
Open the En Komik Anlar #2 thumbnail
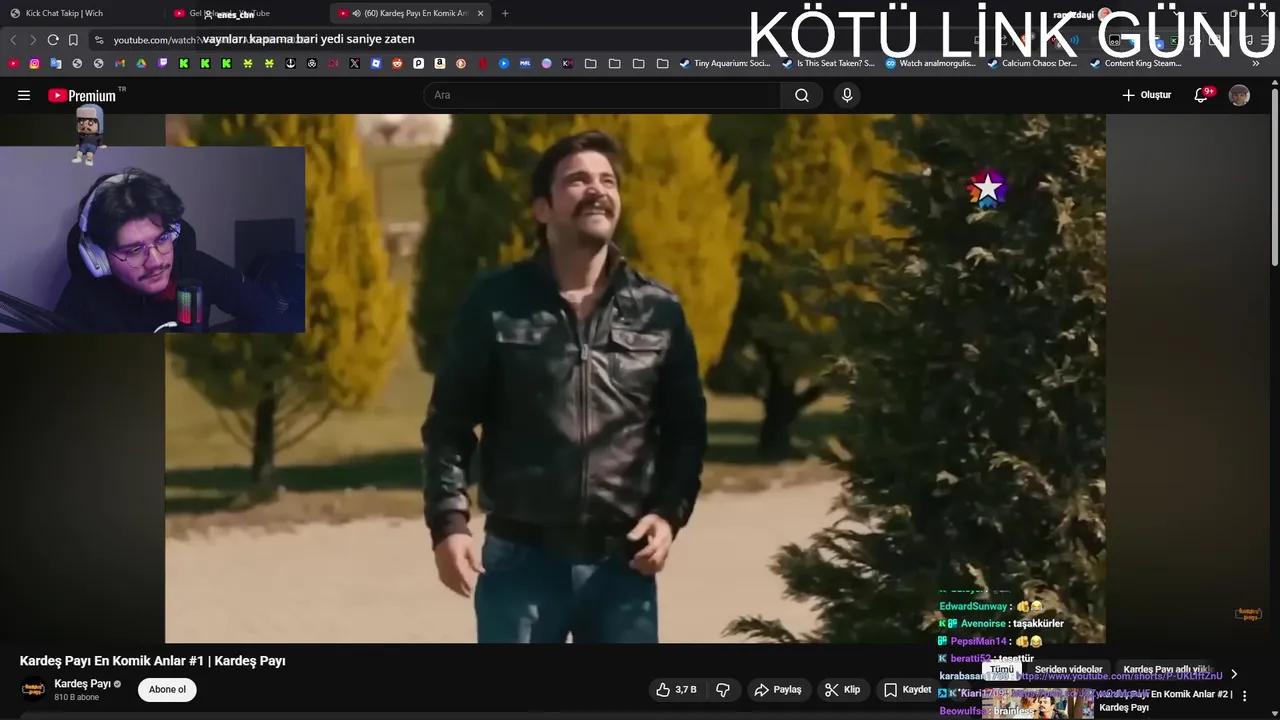1038,705
